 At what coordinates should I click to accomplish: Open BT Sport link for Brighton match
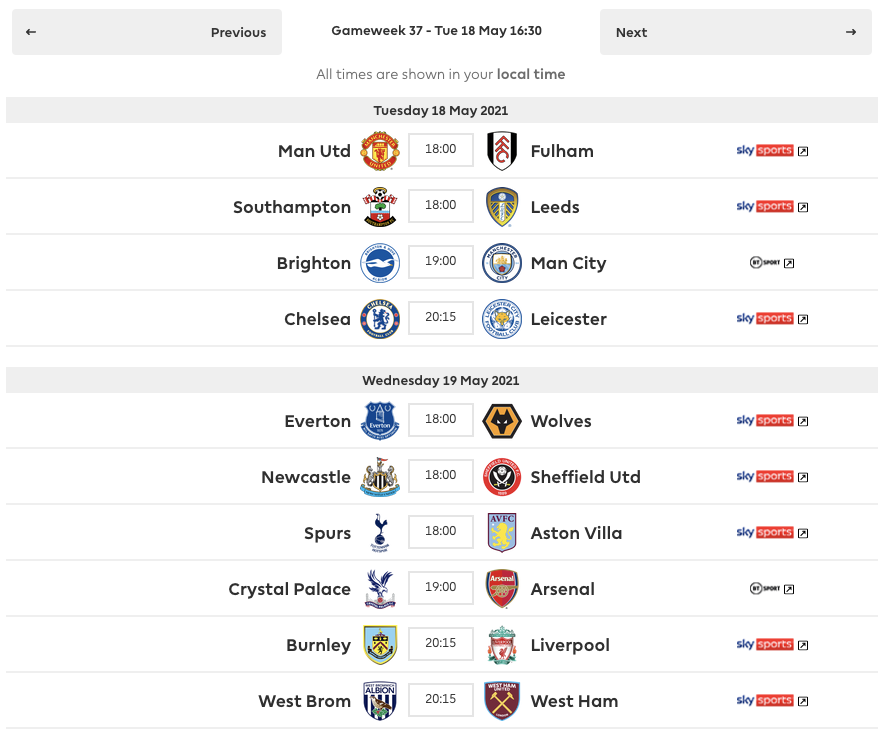(772, 263)
